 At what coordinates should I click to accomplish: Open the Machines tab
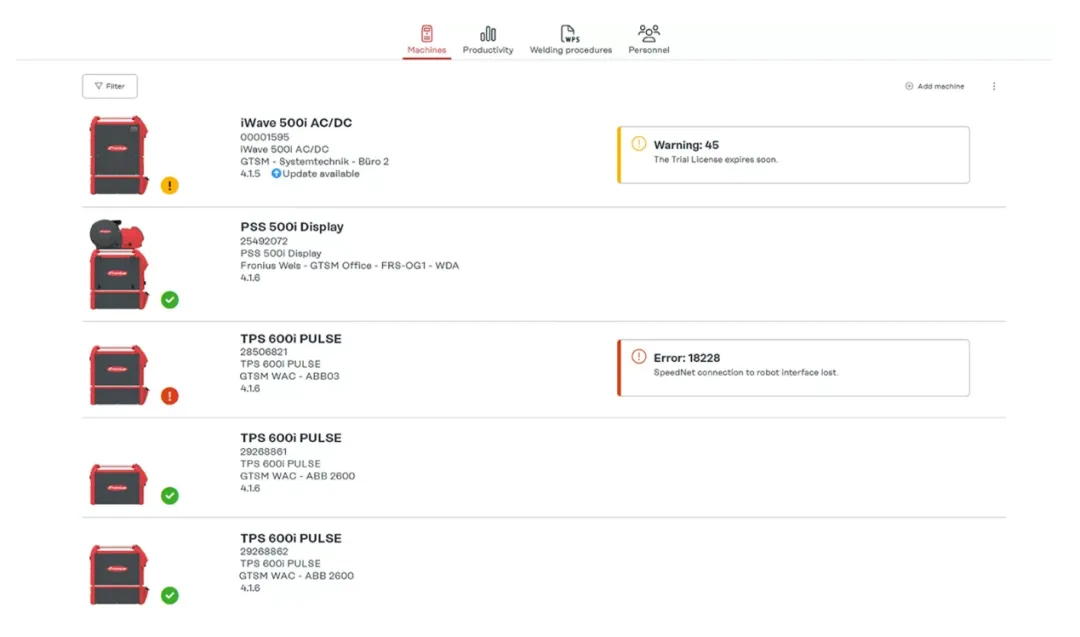click(427, 40)
